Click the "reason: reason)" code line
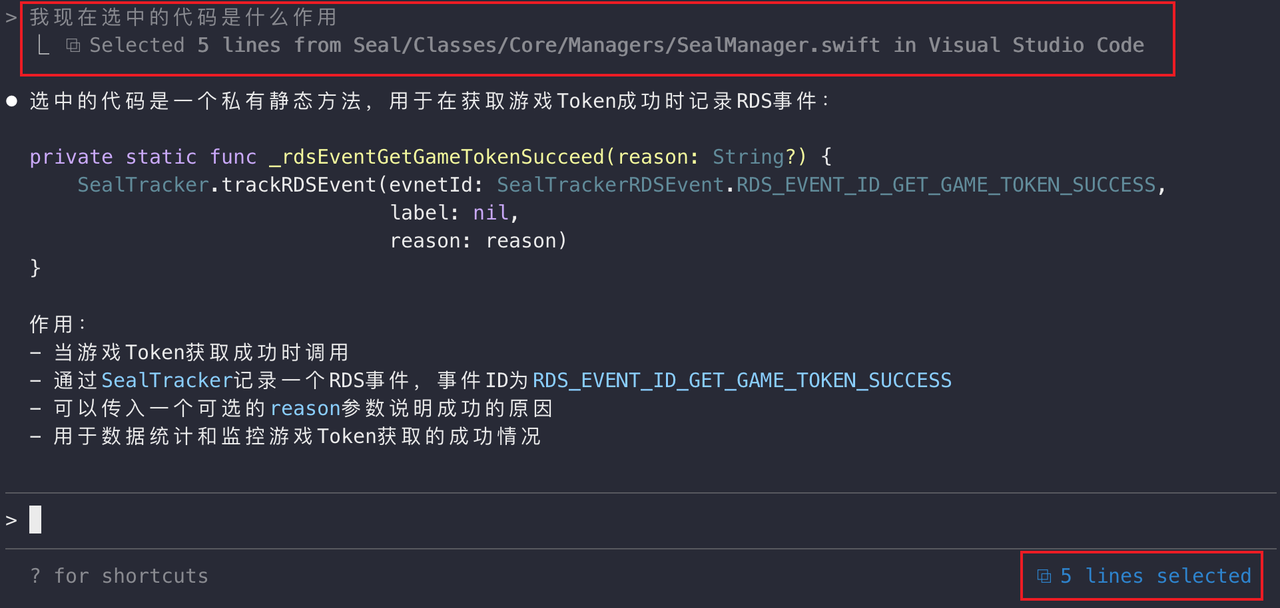 478,241
